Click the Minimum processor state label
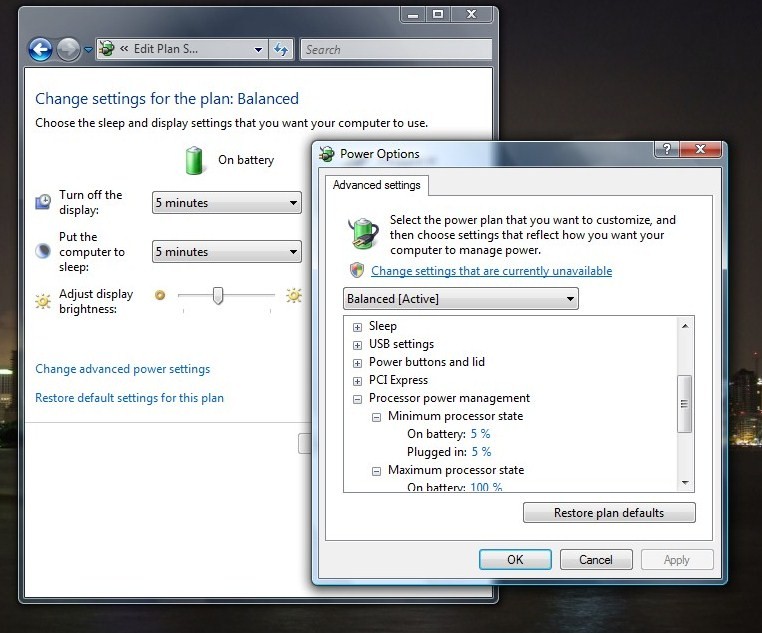The image size is (762, 633). point(455,416)
